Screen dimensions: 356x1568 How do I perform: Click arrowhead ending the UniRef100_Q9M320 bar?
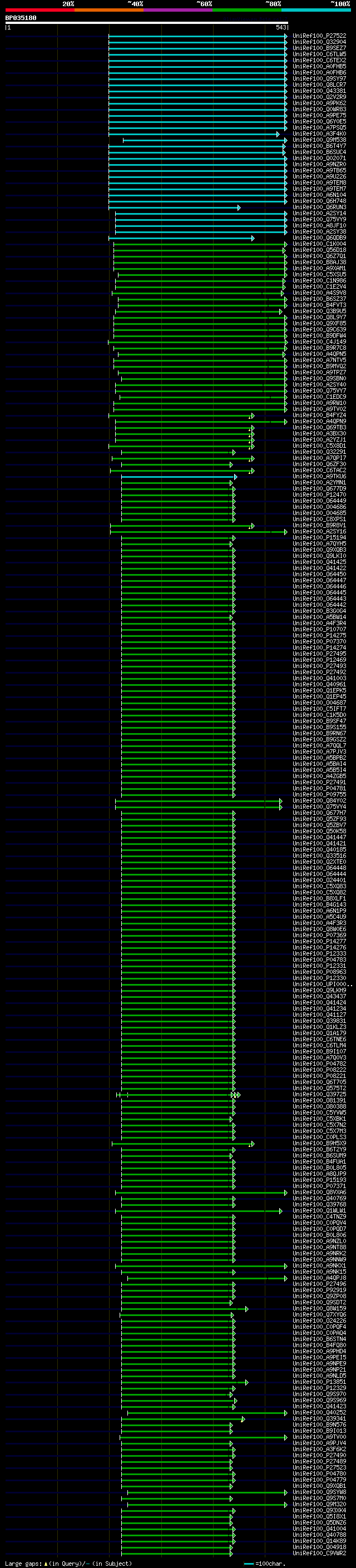[x=285, y=1505]
